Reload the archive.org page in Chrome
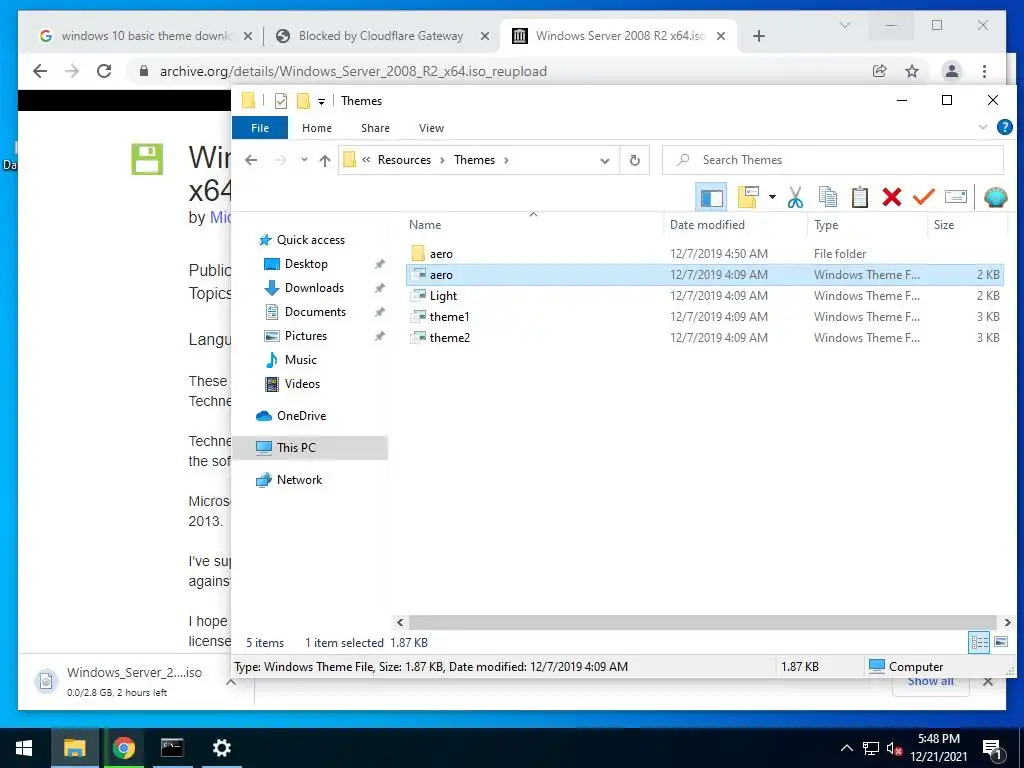The width and height of the screenshot is (1024, 768). click(x=104, y=71)
